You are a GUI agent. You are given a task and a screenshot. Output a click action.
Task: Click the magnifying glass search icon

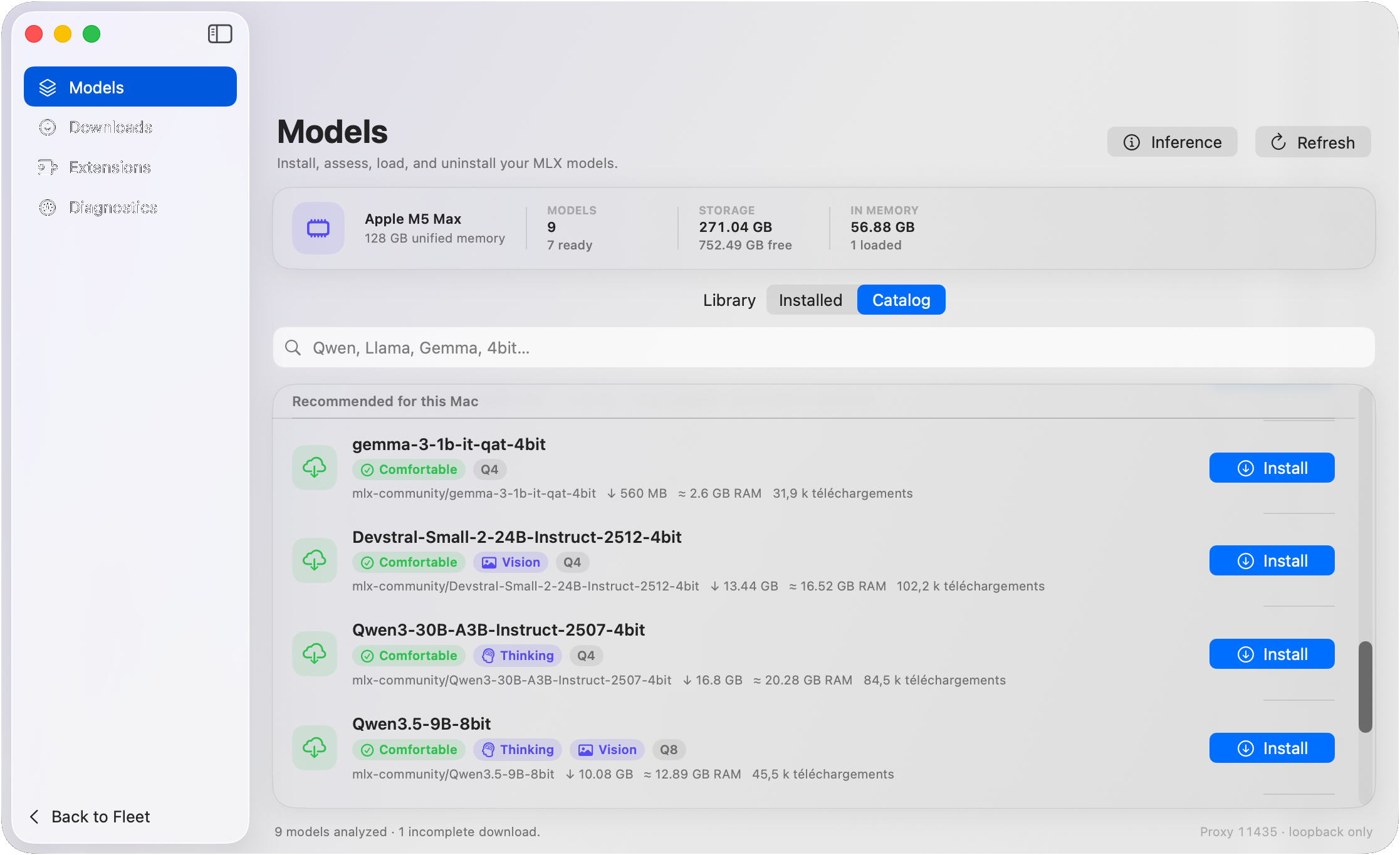point(293,347)
